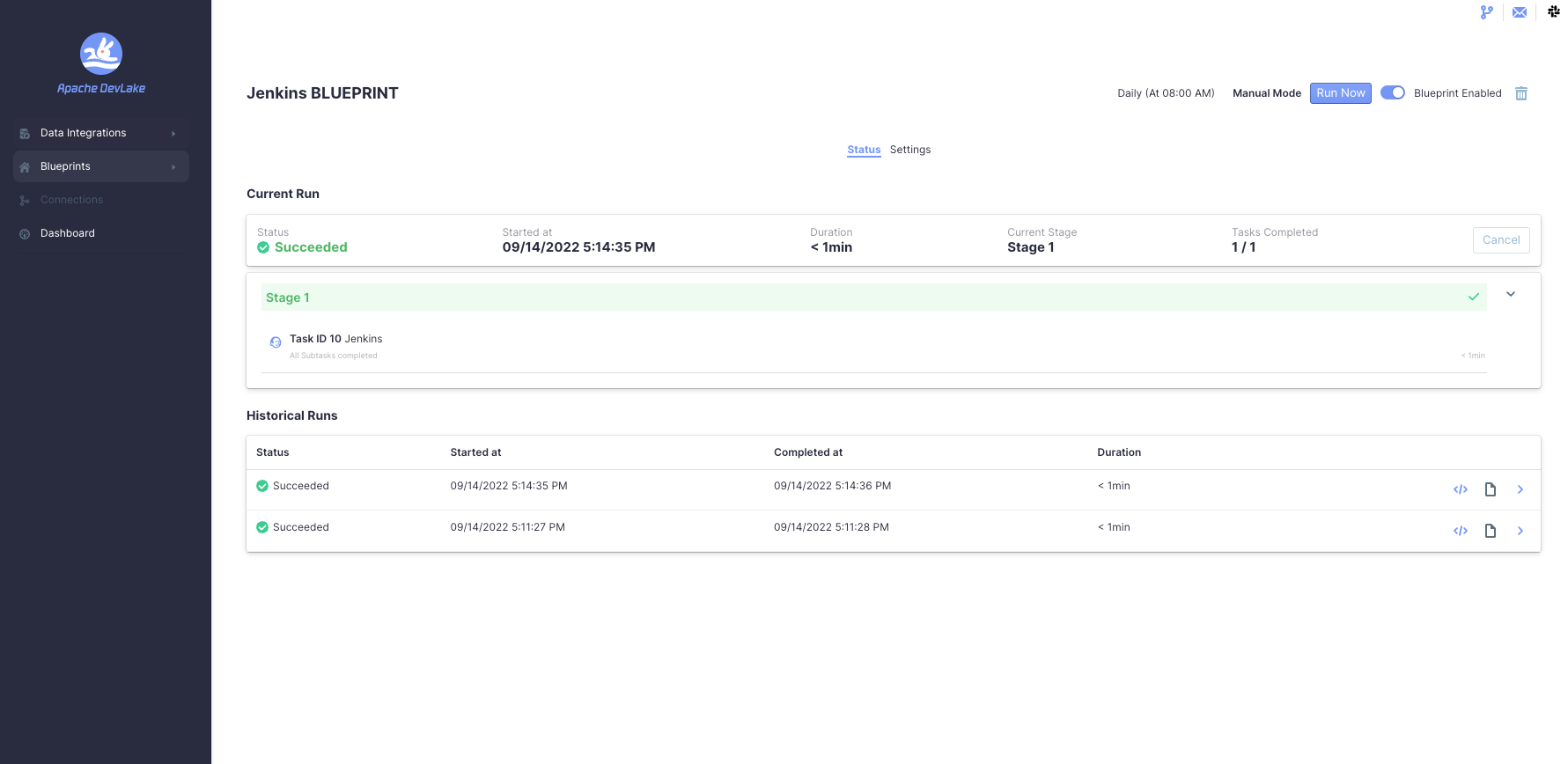This screenshot has height=764, width=1568.
Task: Click the Data Integrations sidebar icon
Action: pyautogui.click(x=25, y=134)
